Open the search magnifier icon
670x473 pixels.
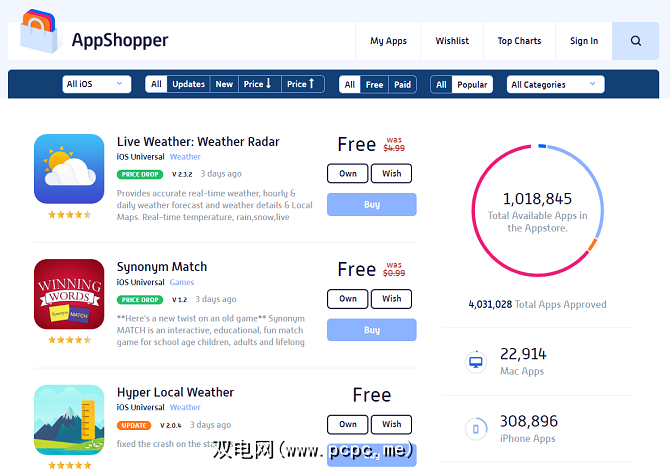pyautogui.click(x=635, y=41)
